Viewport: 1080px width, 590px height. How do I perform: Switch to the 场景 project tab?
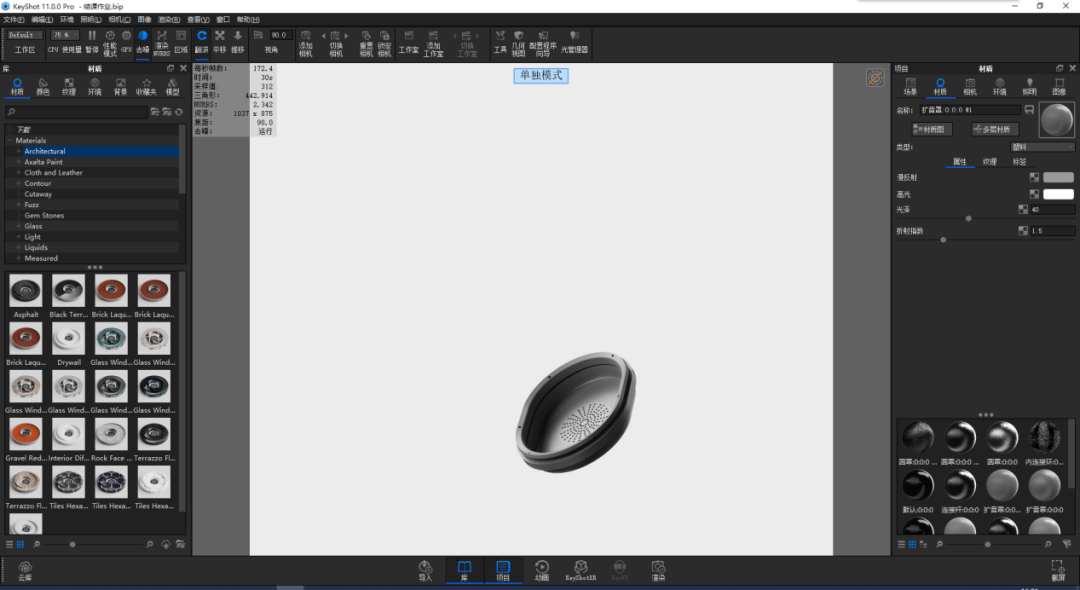point(911,87)
